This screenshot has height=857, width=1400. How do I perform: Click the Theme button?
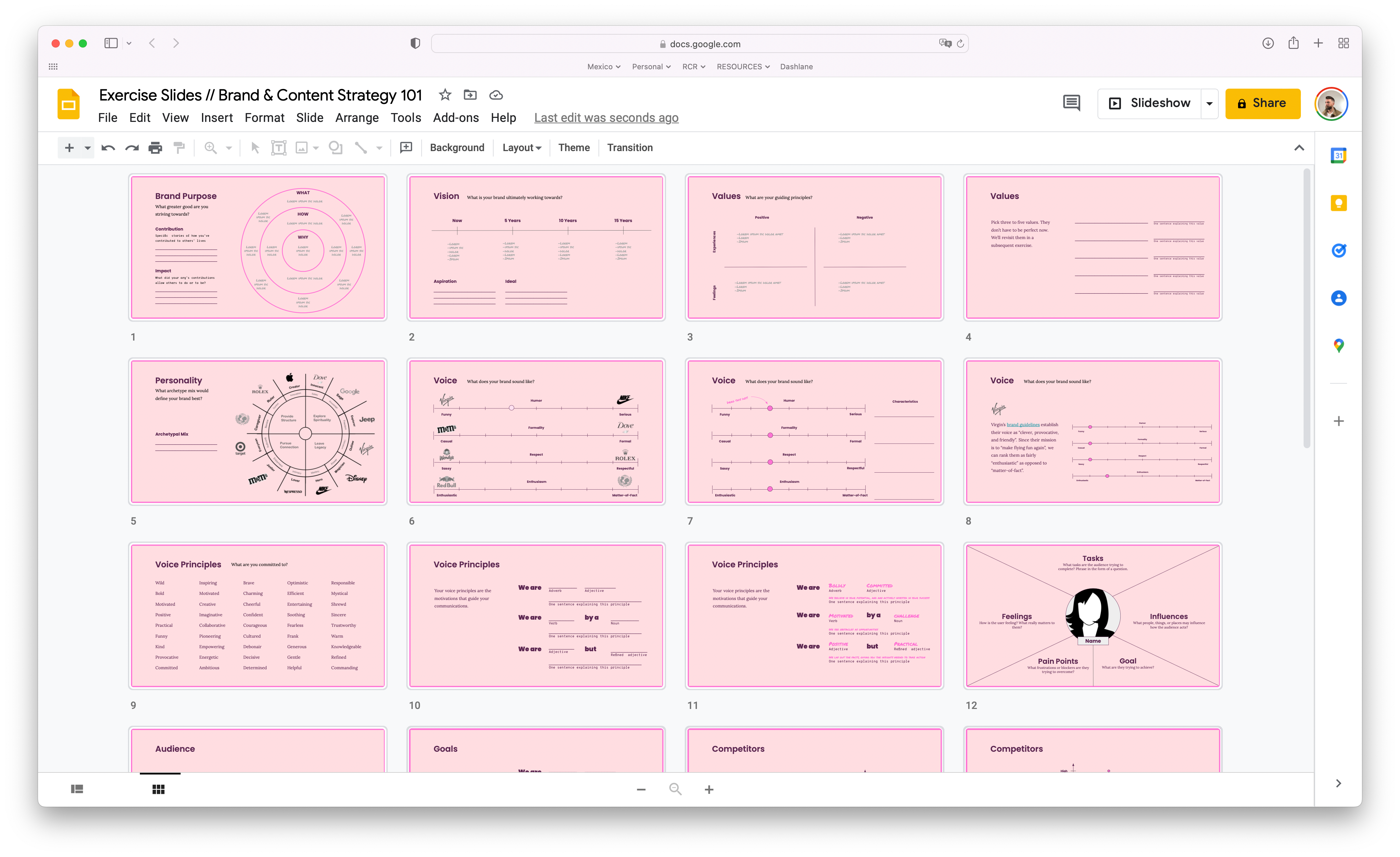574,148
